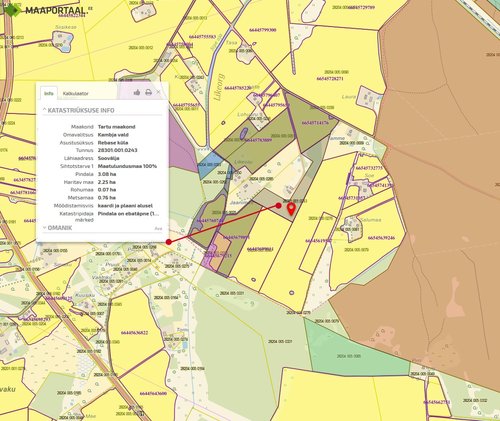Click the Ava link beside OMANIK
Screen dimensions: 500x421
(158, 228)
